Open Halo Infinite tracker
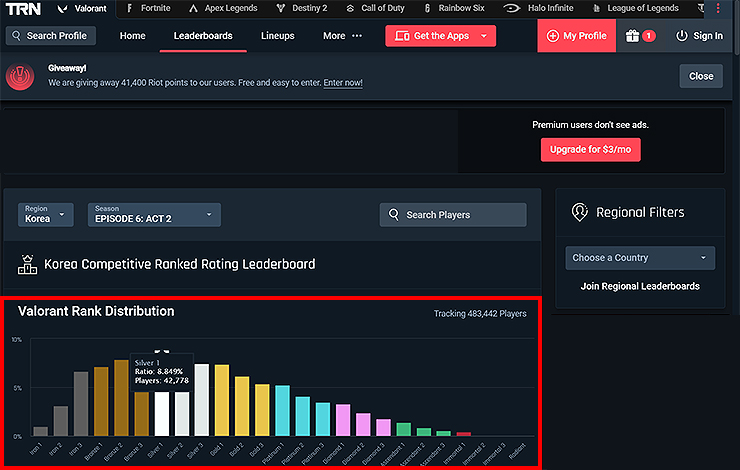 [538, 8]
